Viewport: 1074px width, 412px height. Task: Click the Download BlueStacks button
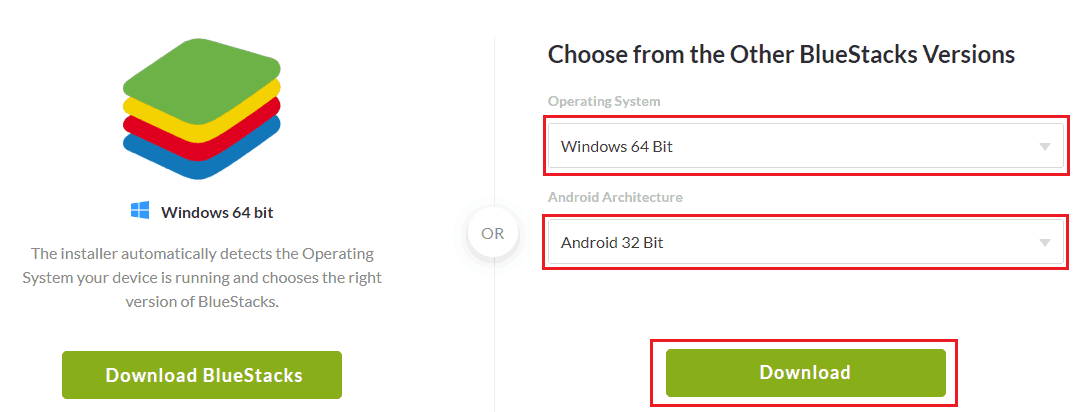coord(202,375)
